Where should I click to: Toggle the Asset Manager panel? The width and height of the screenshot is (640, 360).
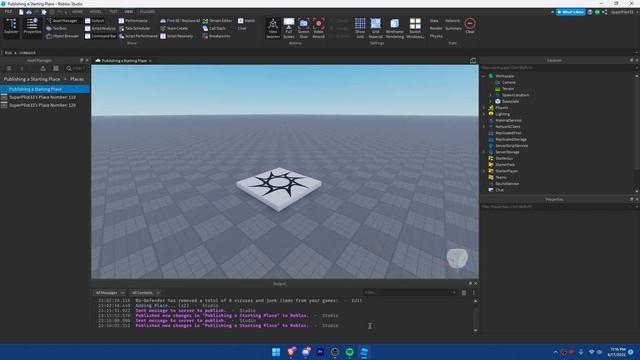pos(62,20)
